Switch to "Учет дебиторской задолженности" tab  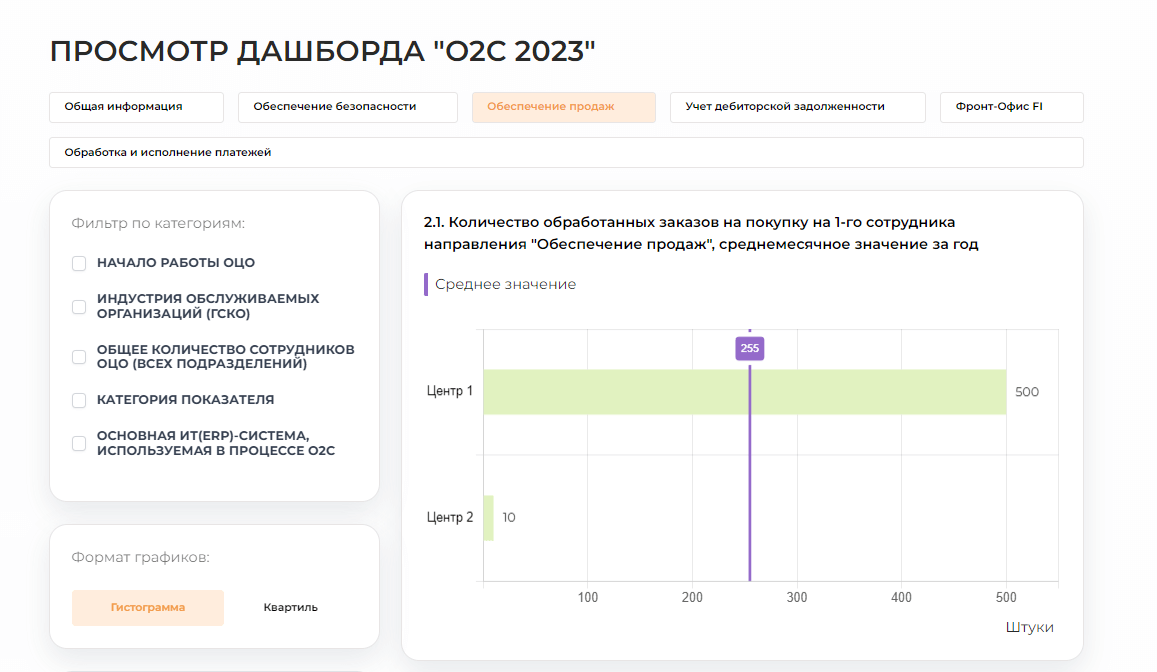point(797,107)
